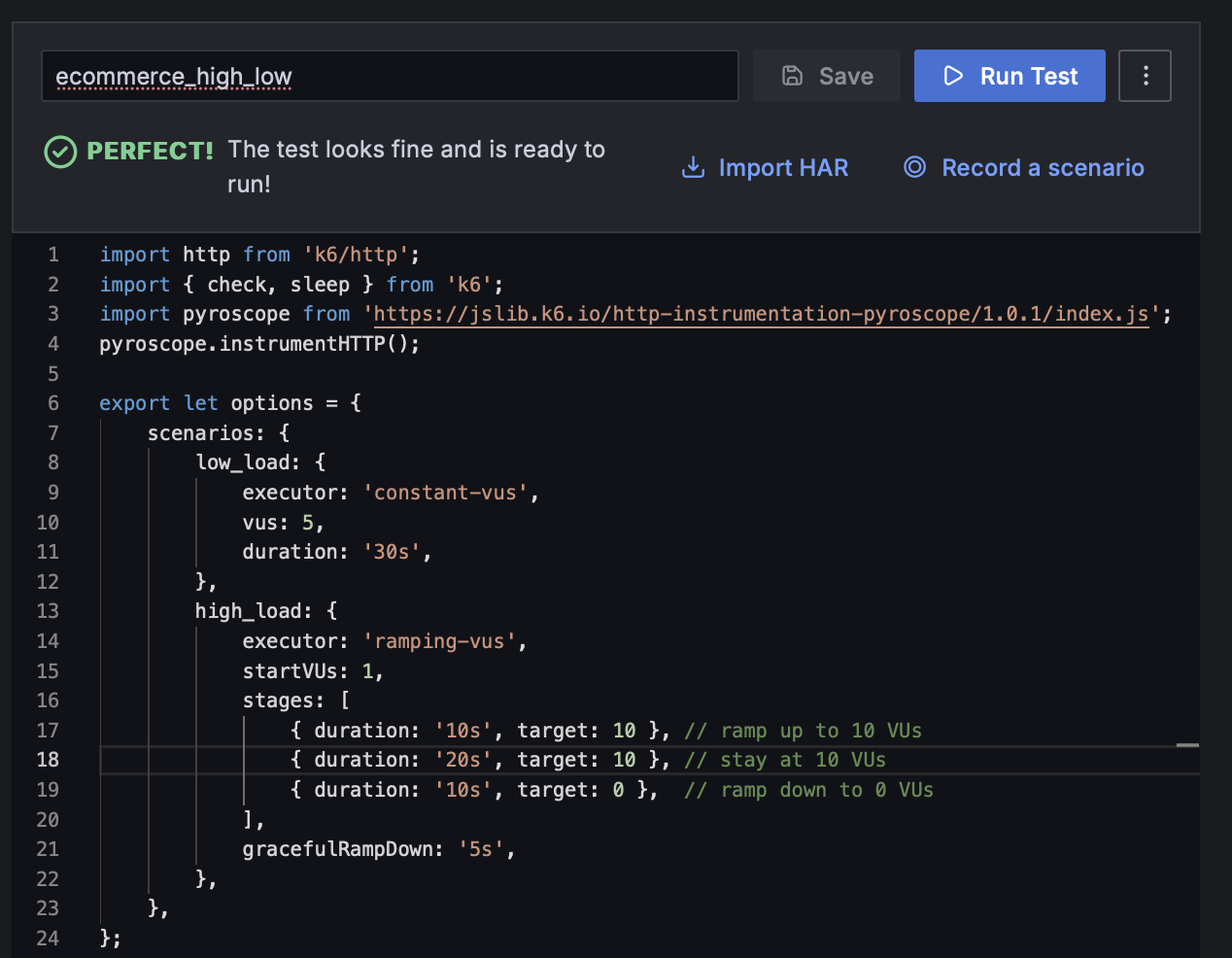This screenshot has width=1232, height=958.
Task: Click the Record a scenario link
Action: [1043, 168]
